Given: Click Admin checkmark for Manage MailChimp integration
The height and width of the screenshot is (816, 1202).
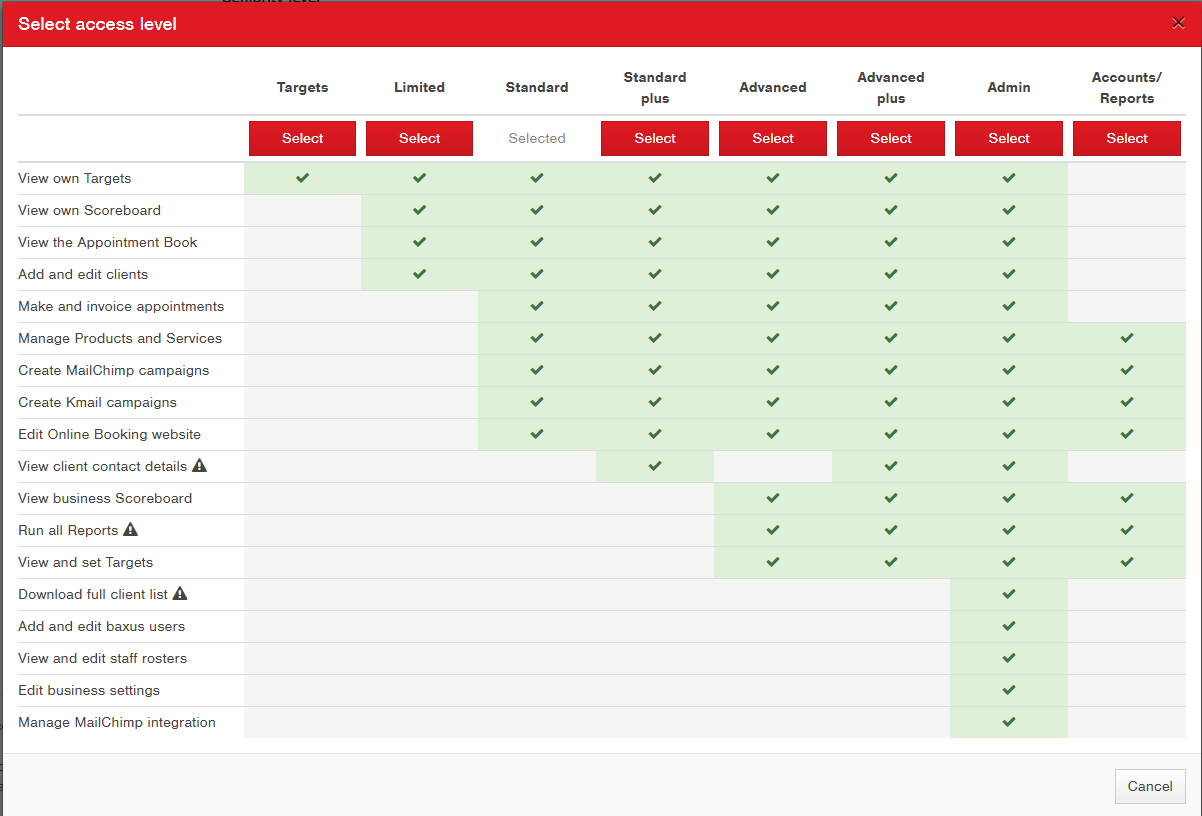Looking at the screenshot, I should 1009,722.
